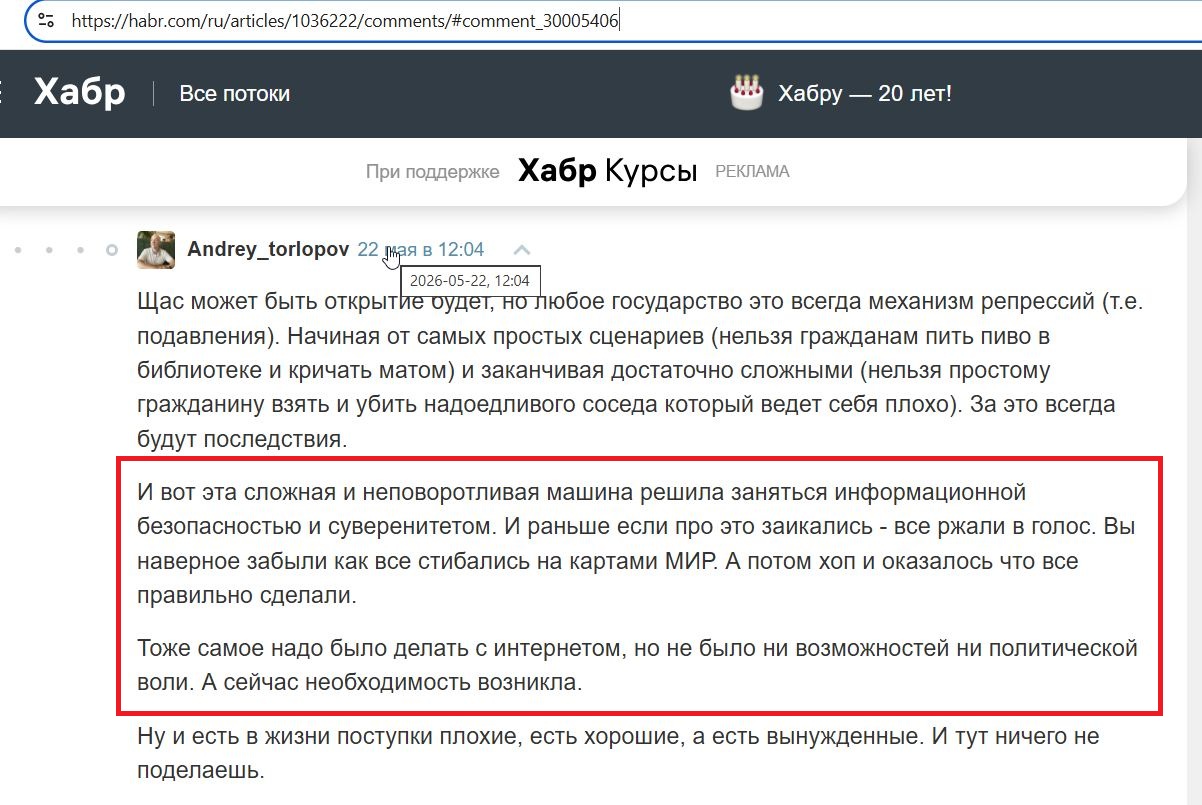The width and height of the screenshot is (1202, 805).
Task: Click the comment timestamp 22 мая в 12:04
Action: coord(421,250)
